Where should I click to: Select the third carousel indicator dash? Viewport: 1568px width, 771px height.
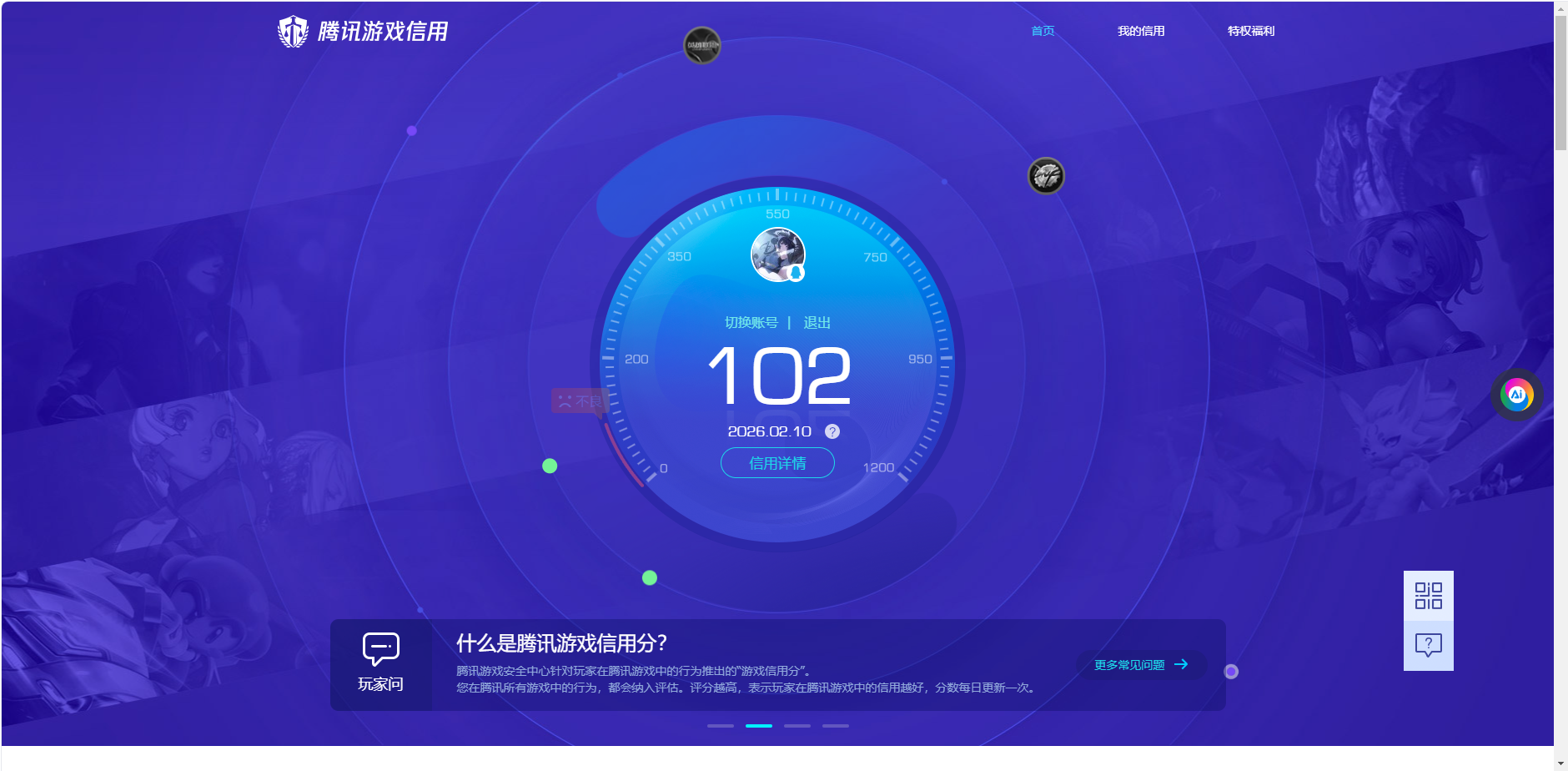click(797, 726)
